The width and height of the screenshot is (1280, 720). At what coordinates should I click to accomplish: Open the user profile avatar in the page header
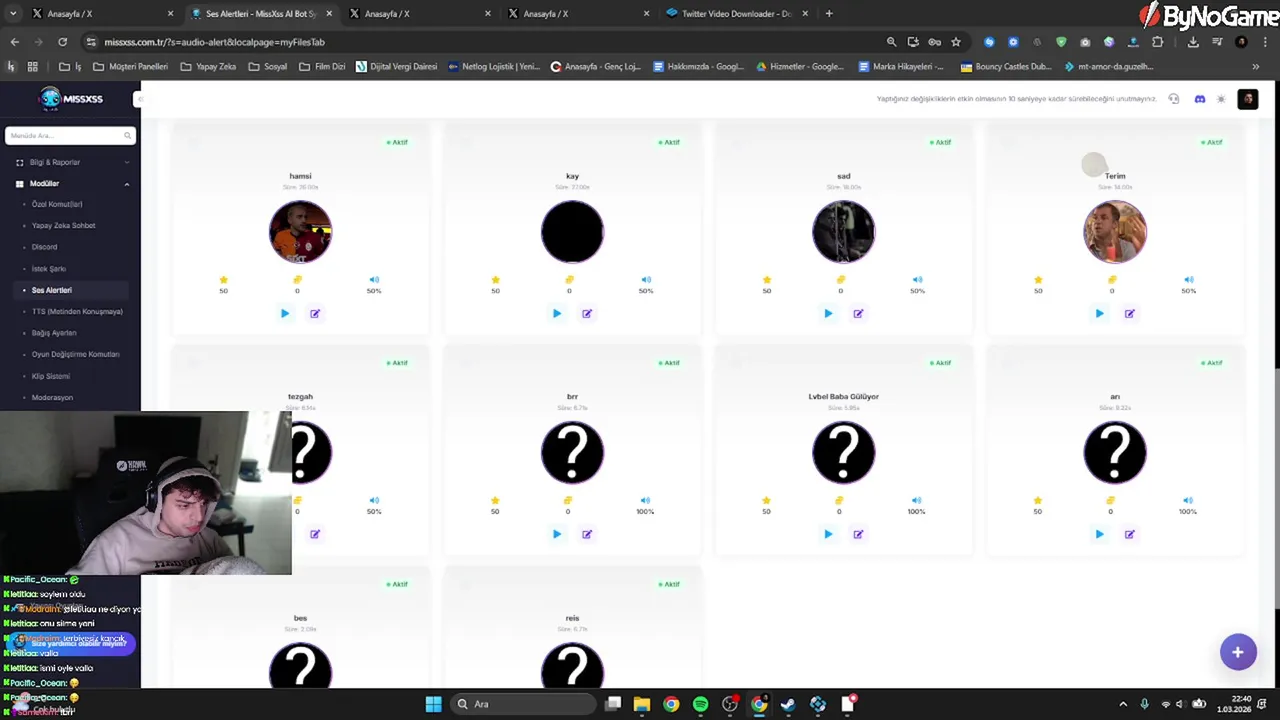click(1248, 99)
